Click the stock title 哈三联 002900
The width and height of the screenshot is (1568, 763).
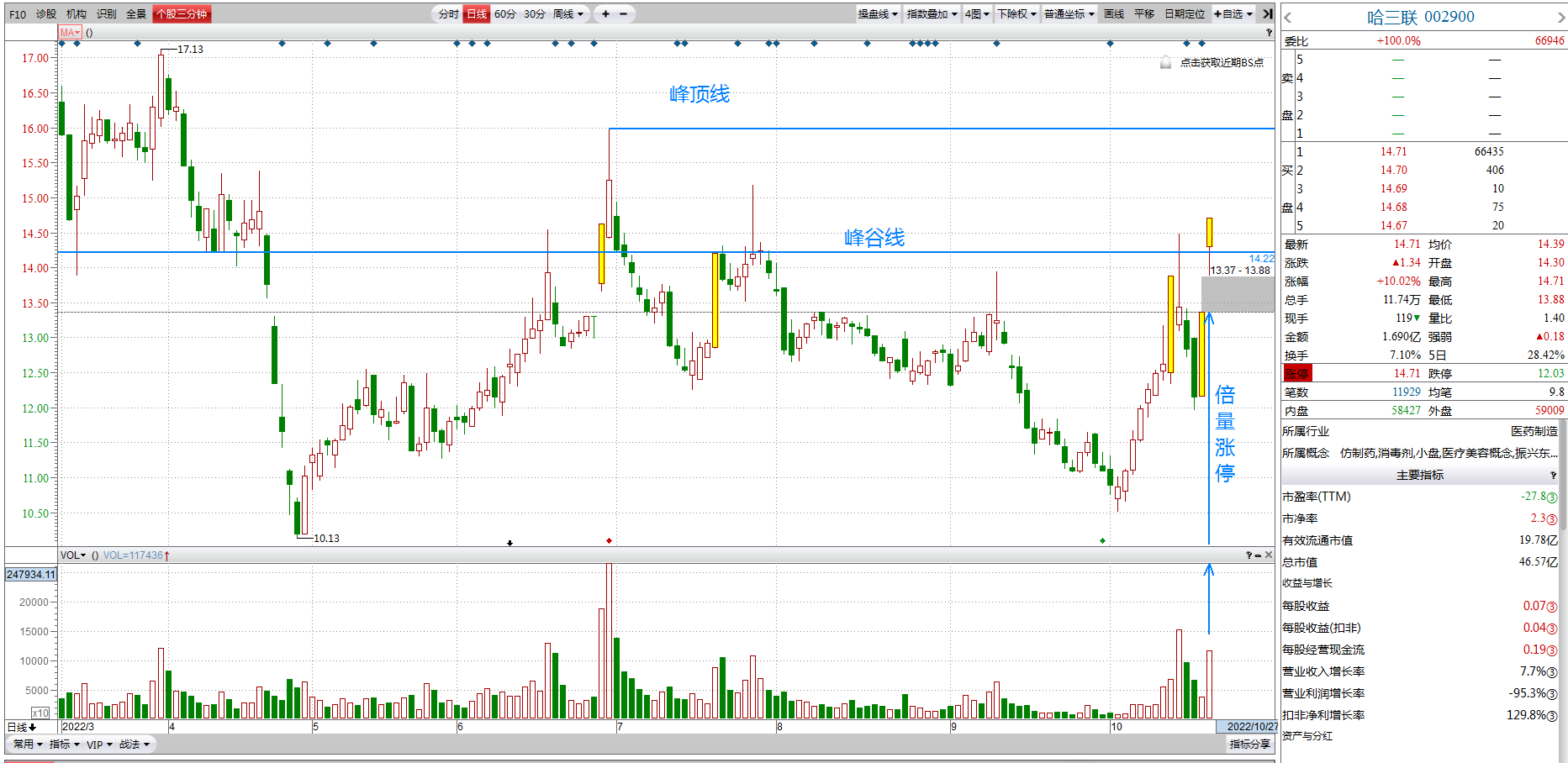tap(1421, 17)
